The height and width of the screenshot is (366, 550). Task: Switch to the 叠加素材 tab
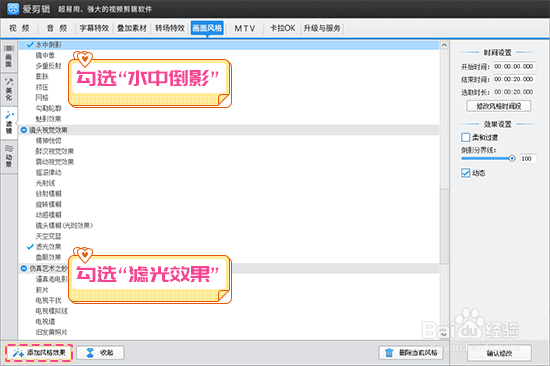click(132, 28)
